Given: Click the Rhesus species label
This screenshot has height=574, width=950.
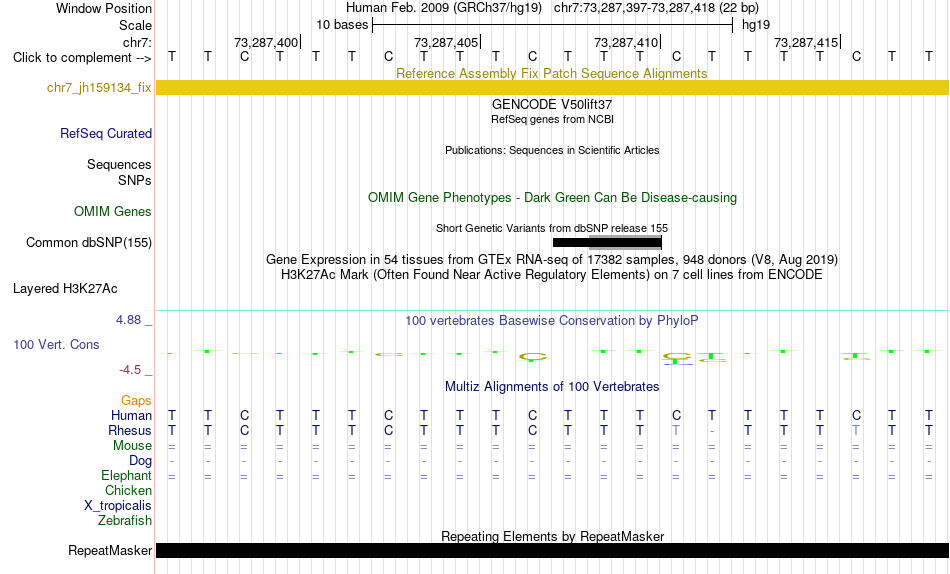Looking at the screenshot, I should pyautogui.click(x=130, y=431).
